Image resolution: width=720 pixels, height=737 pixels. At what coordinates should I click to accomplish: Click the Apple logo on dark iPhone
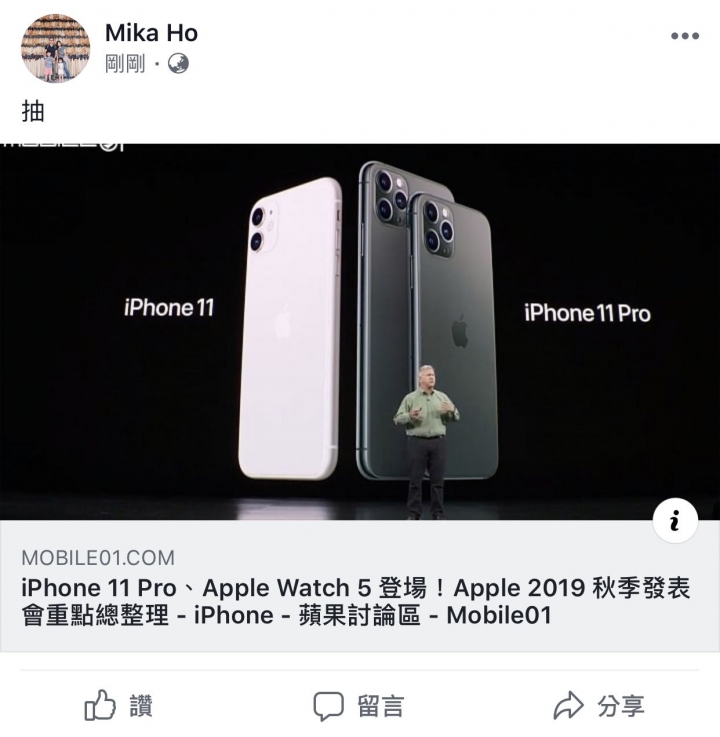[460, 331]
